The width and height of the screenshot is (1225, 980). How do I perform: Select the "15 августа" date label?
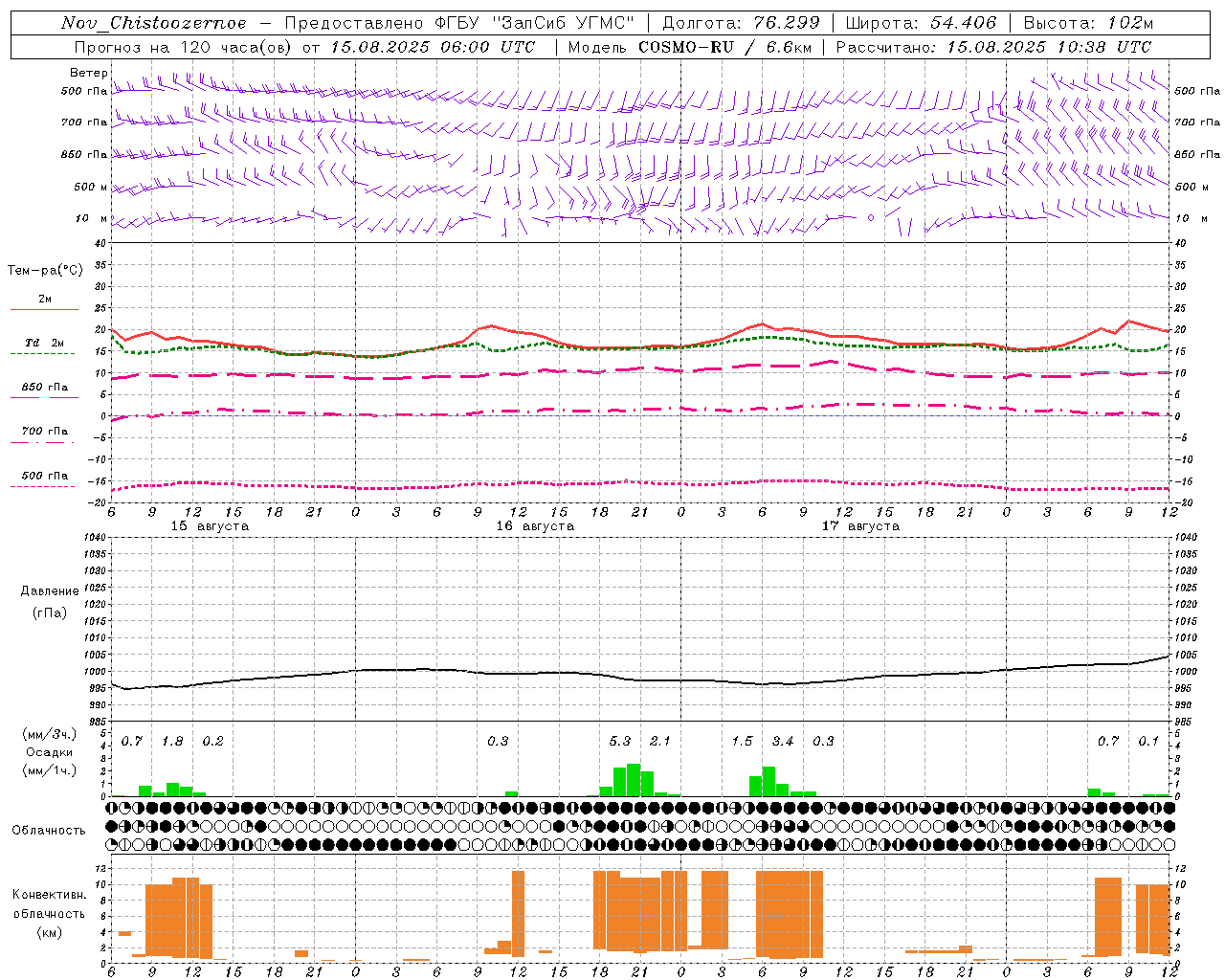(x=210, y=526)
